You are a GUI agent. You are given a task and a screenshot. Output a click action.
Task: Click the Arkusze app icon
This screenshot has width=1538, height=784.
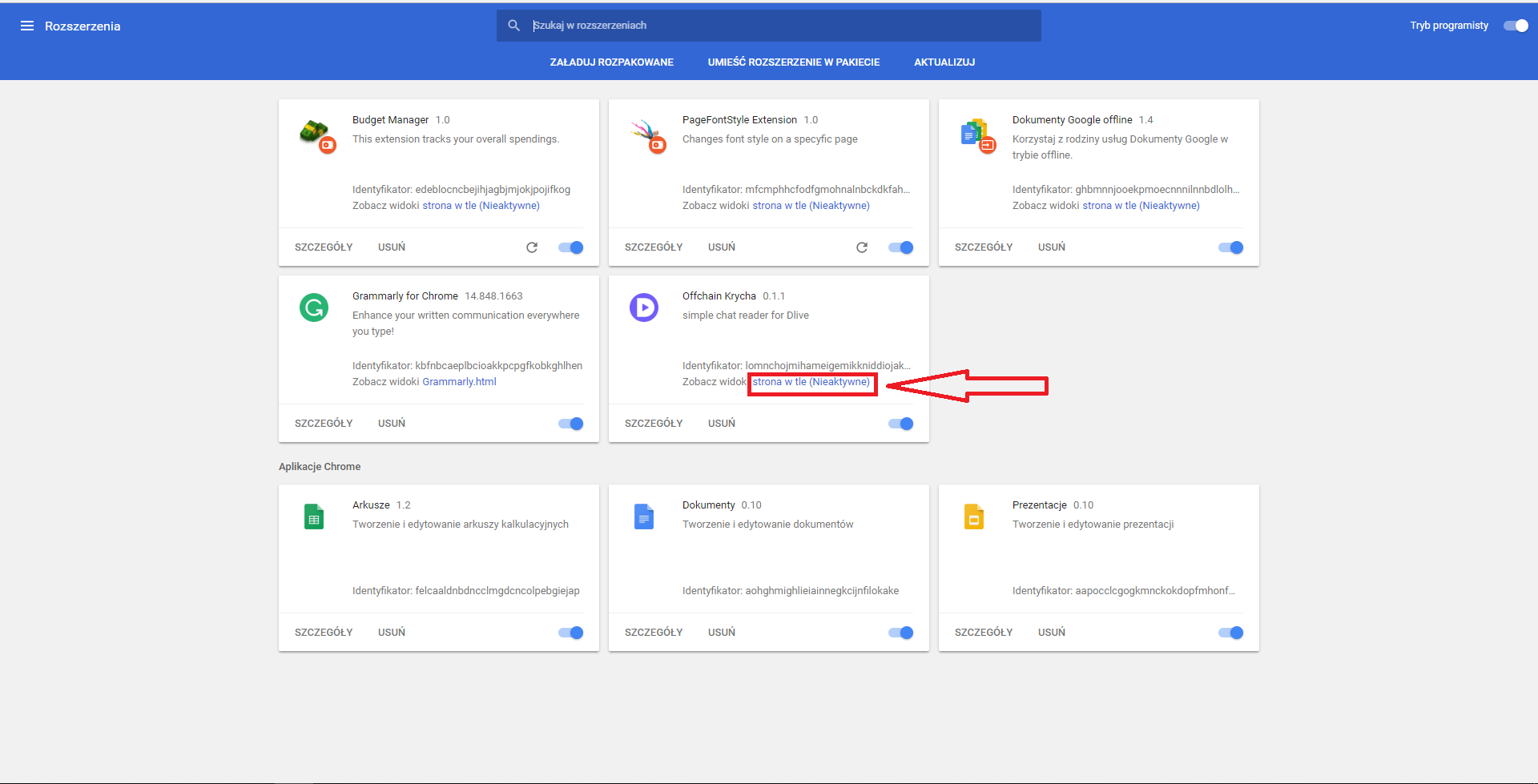tap(314, 517)
